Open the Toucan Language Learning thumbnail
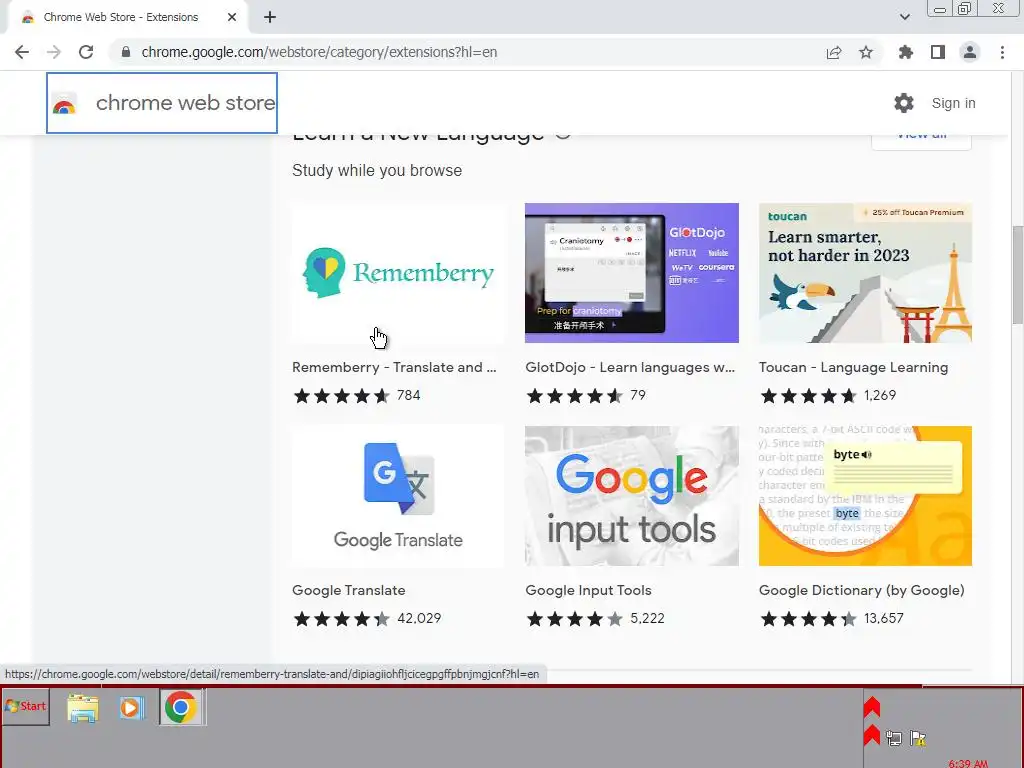The height and width of the screenshot is (768, 1024). point(865,273)
